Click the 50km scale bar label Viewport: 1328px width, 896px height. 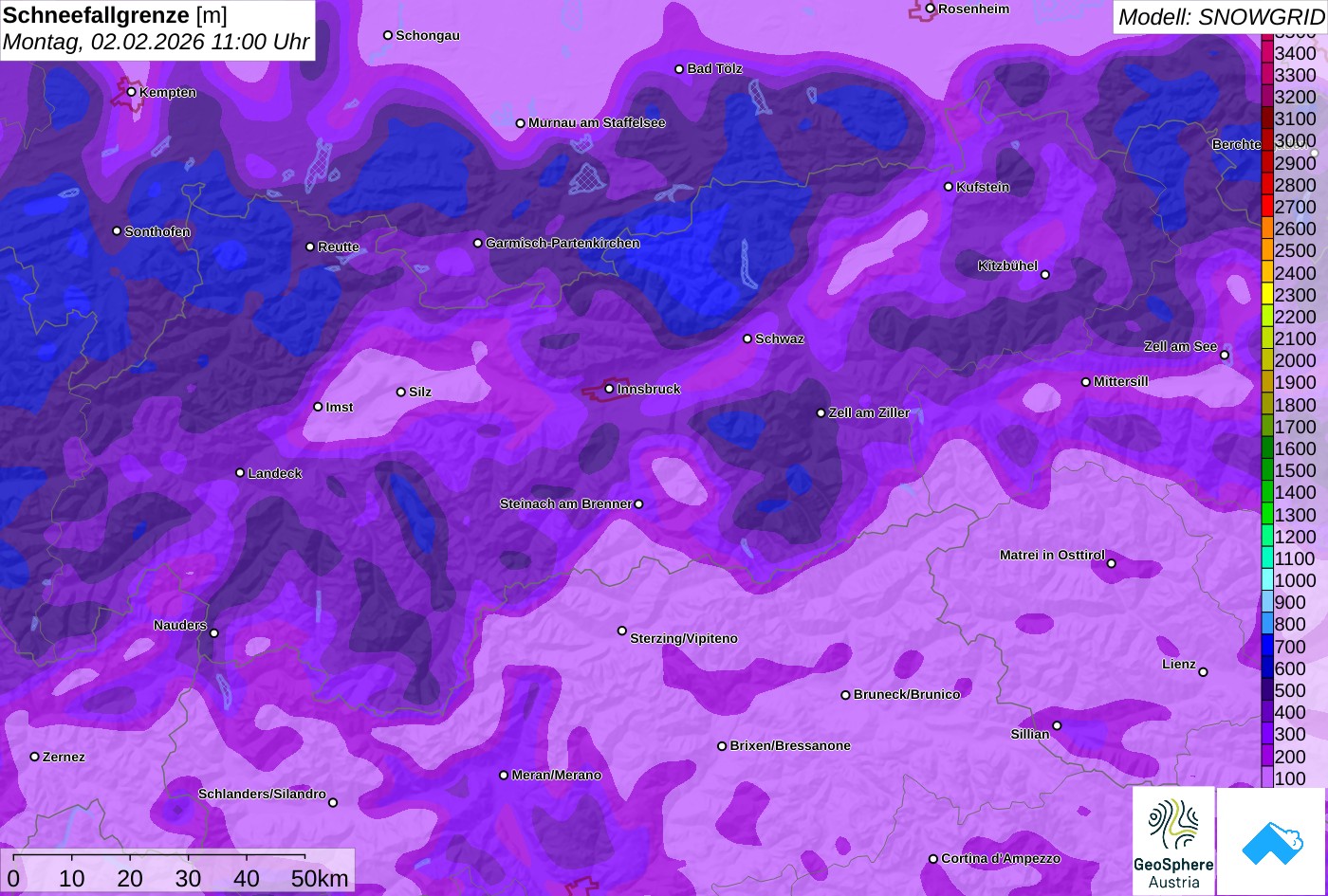click(320, 879)
